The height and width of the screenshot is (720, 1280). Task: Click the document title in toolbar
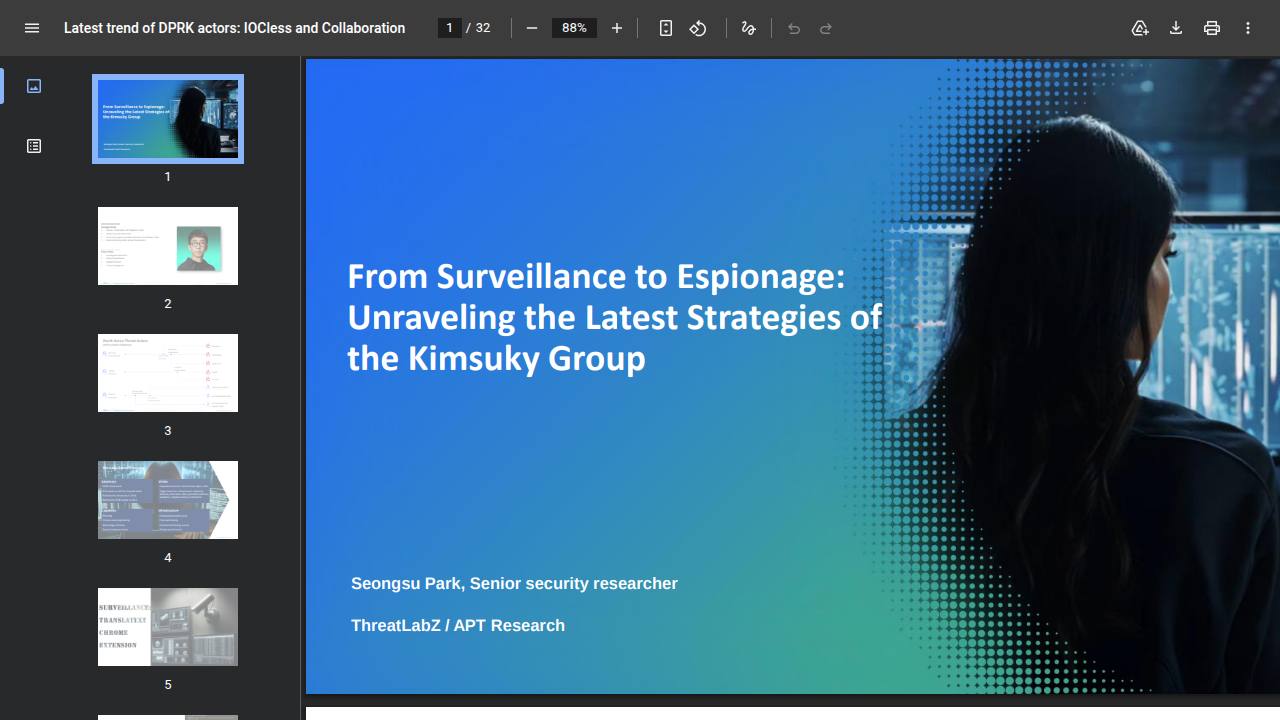tap(235, 28)
